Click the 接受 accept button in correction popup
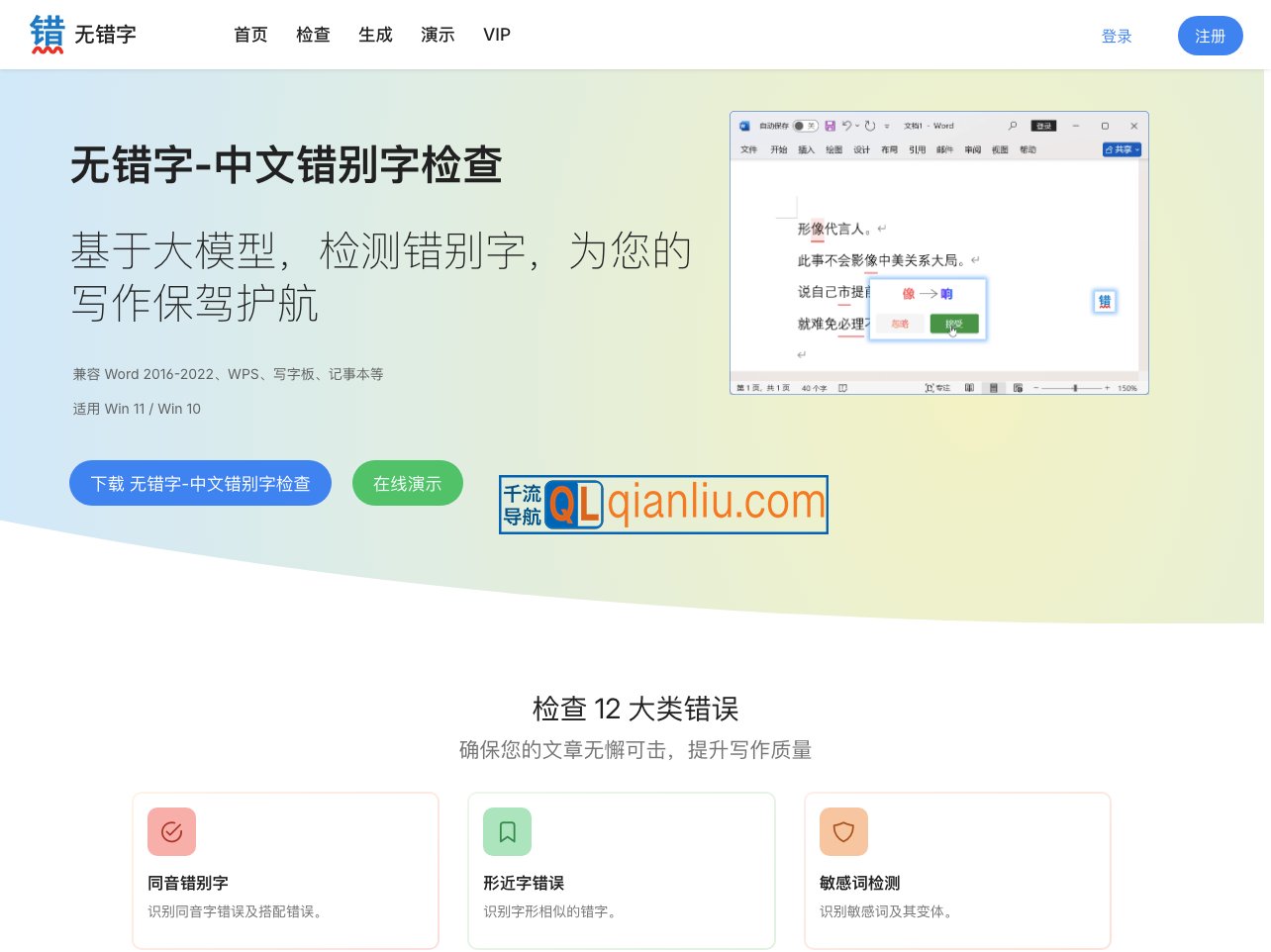The width and height of the screenshot is (1271, 952). click(x=955, y=324)
